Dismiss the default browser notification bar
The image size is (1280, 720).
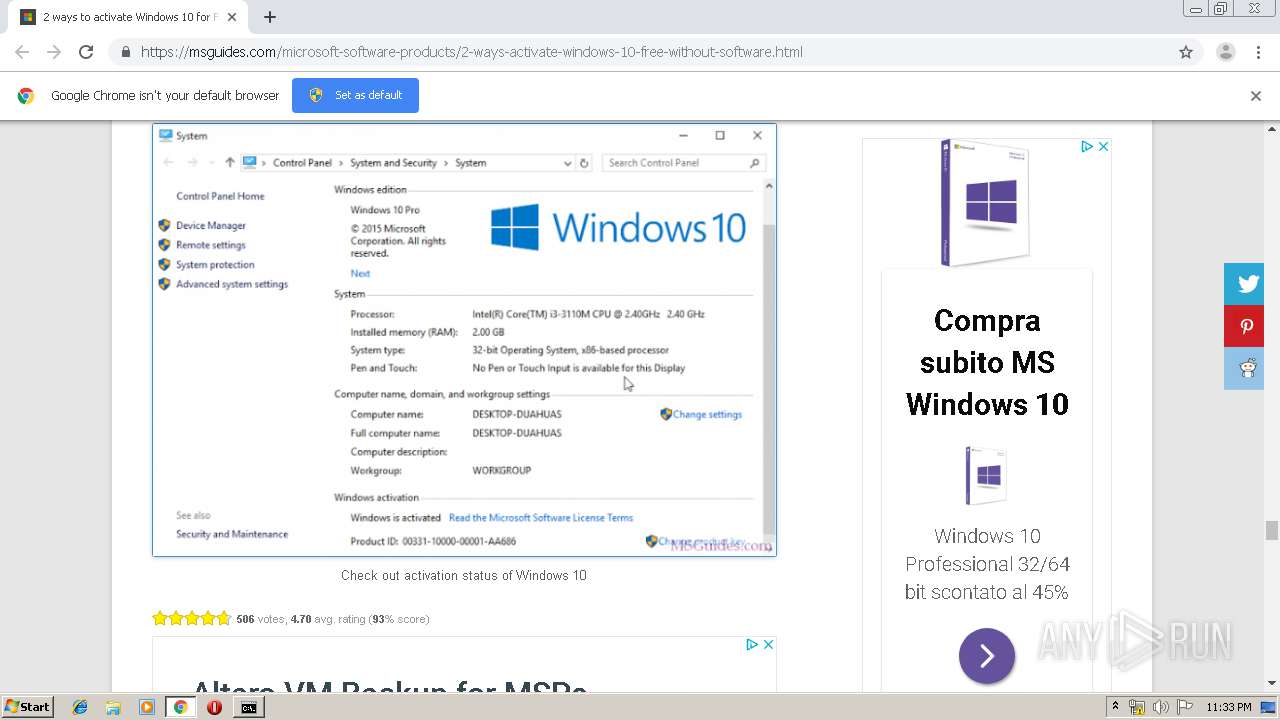[1256, 96]
